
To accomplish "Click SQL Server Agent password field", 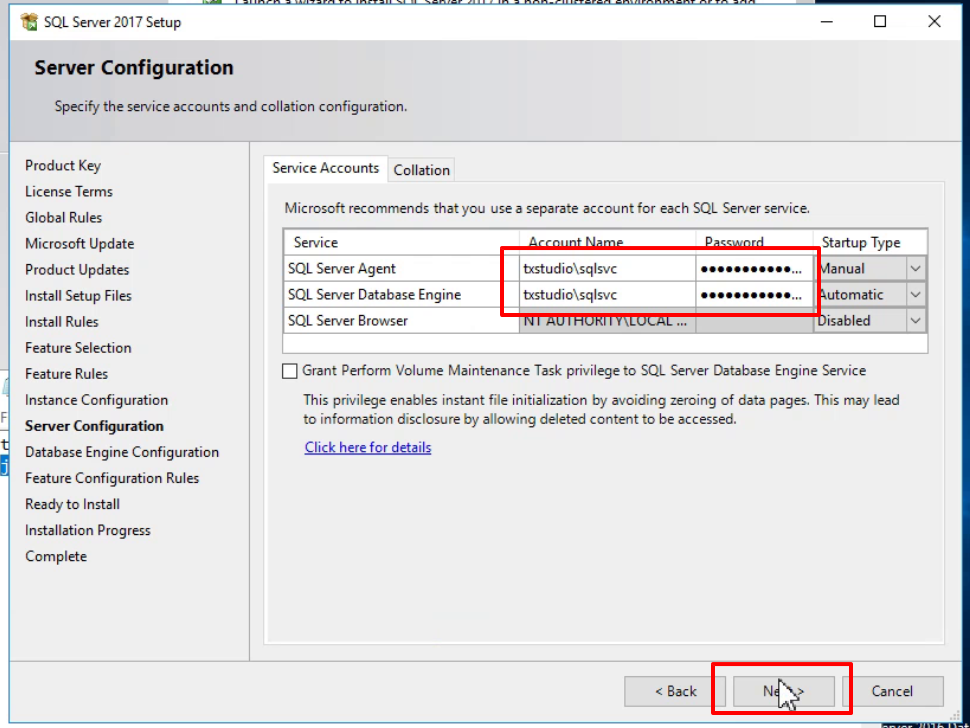I will (x=754, y=268).
